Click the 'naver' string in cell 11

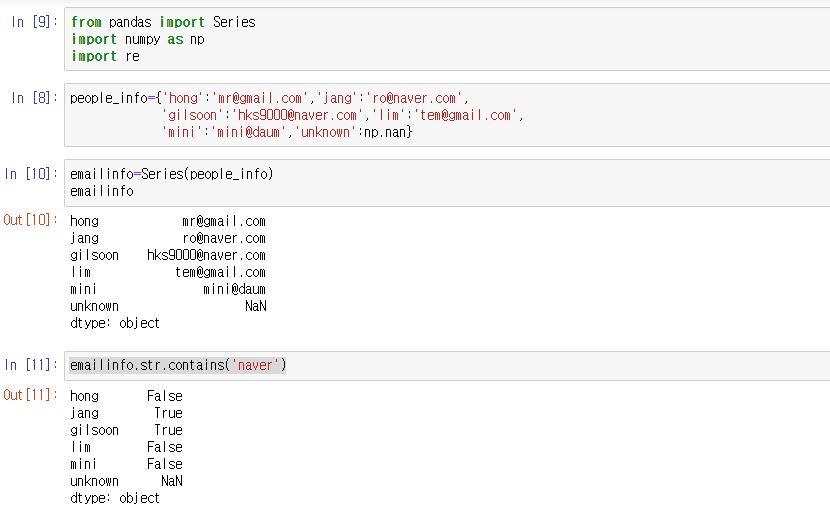coord(255,365)
